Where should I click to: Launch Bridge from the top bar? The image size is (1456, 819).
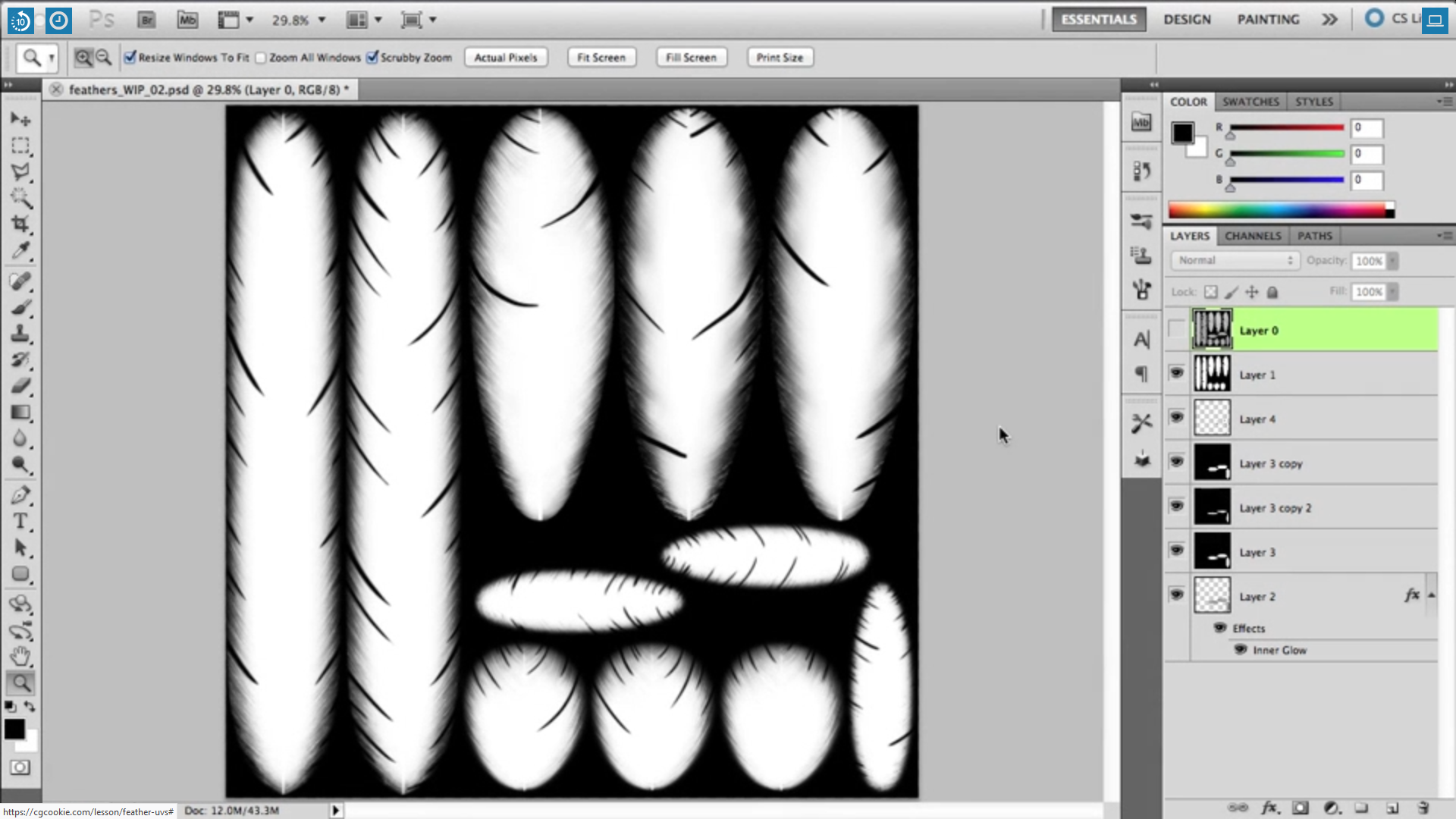coord(146,20)
